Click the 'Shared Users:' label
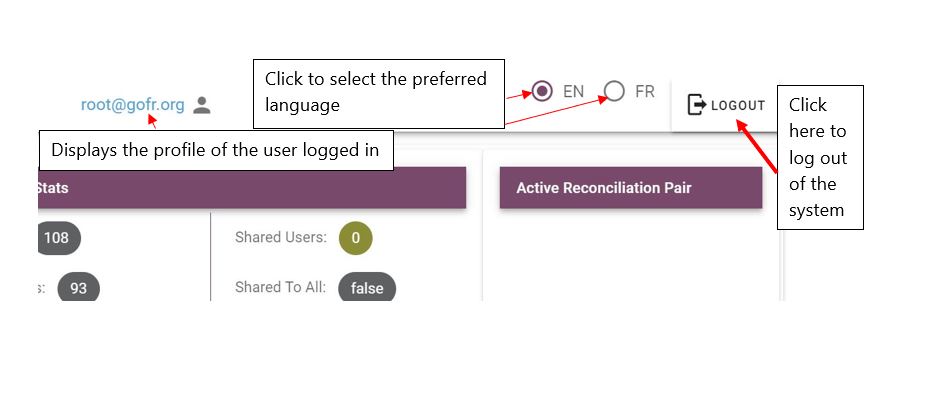The width and height of the screenshot is (951, 399). pos(281,237)
